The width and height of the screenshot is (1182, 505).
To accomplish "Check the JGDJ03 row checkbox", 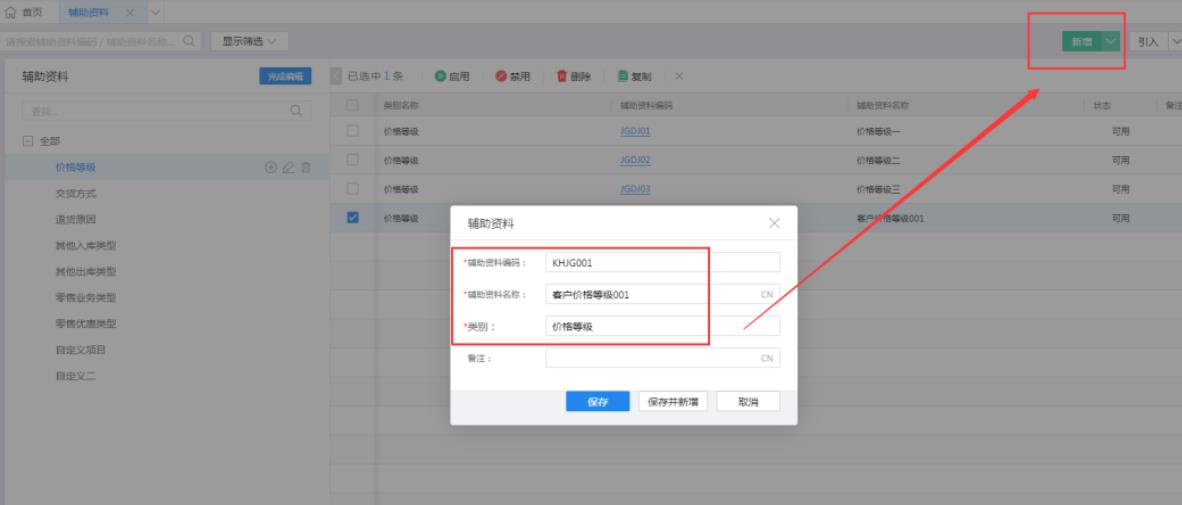I will pyautogui.click(x=352, y=188).
